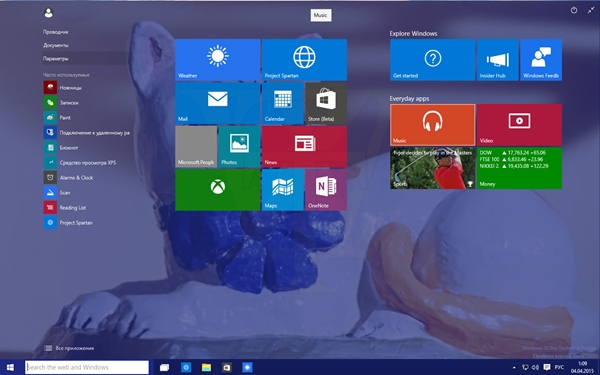Open the Money stocks tile
This screenshot has width=600, height=375.
(x=519, y=168)
